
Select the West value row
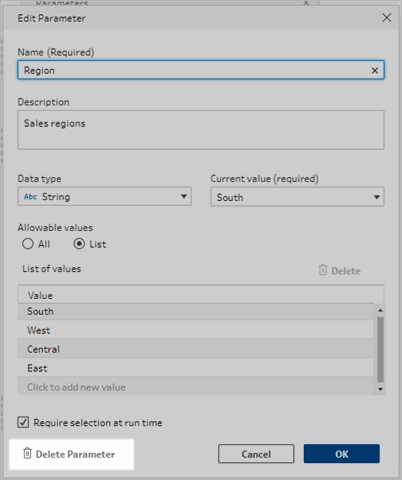tap(196, 330)
